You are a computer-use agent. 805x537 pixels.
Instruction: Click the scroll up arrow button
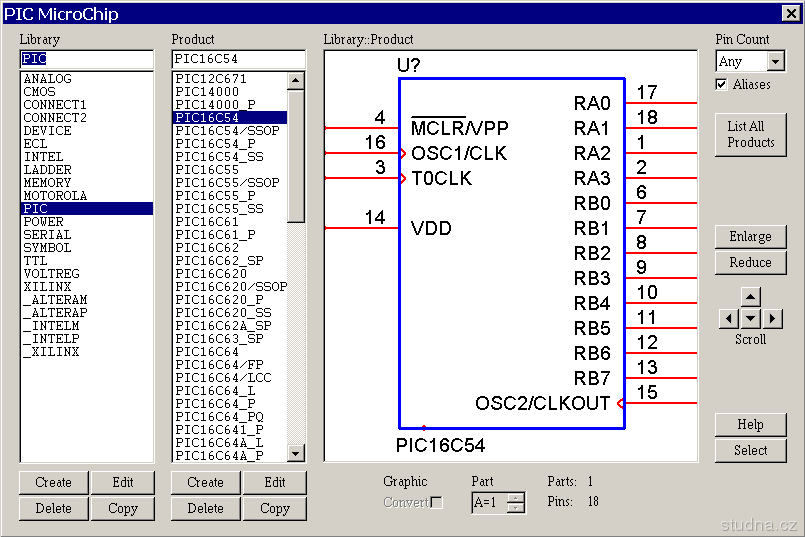click(751, 297)
